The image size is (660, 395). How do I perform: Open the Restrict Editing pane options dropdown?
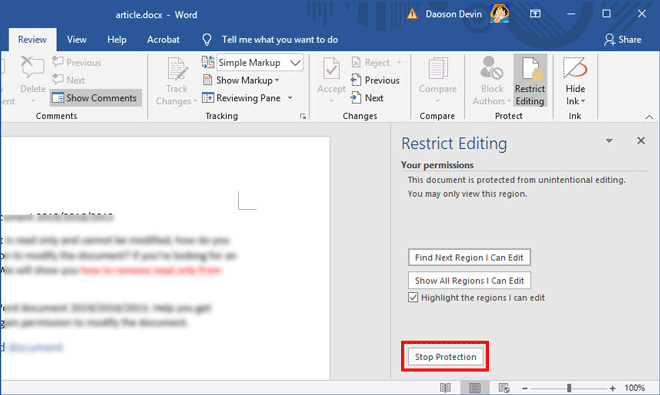coord(609,141)
